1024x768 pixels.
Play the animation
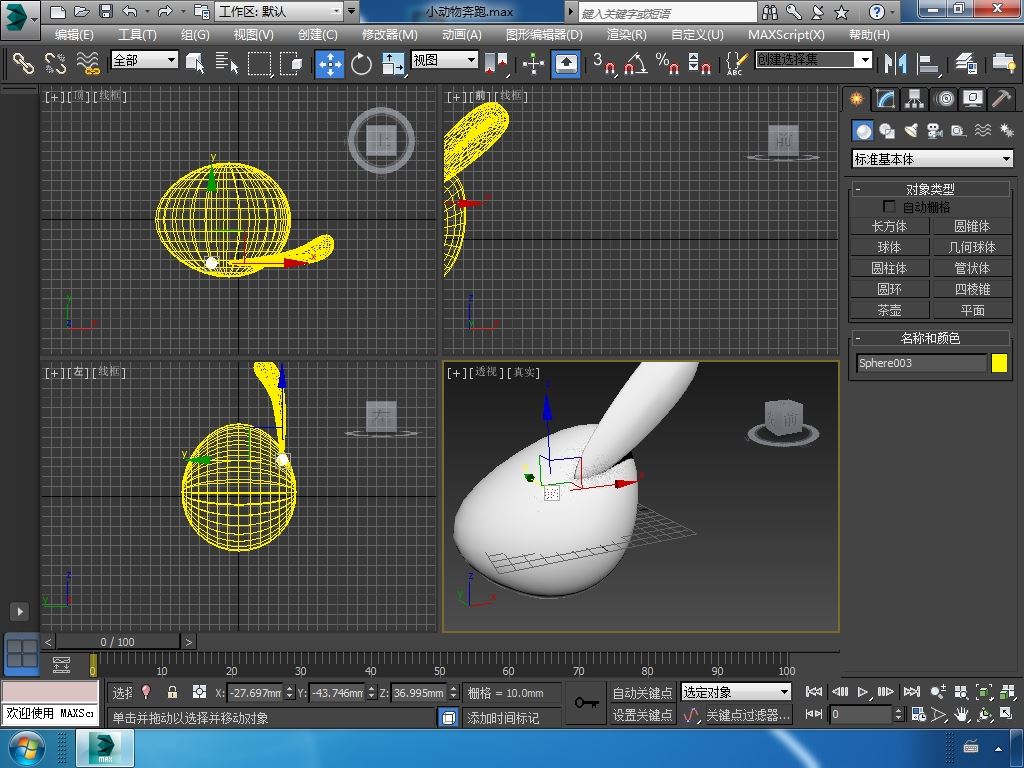pyautogui.click(x=863, y=692)
